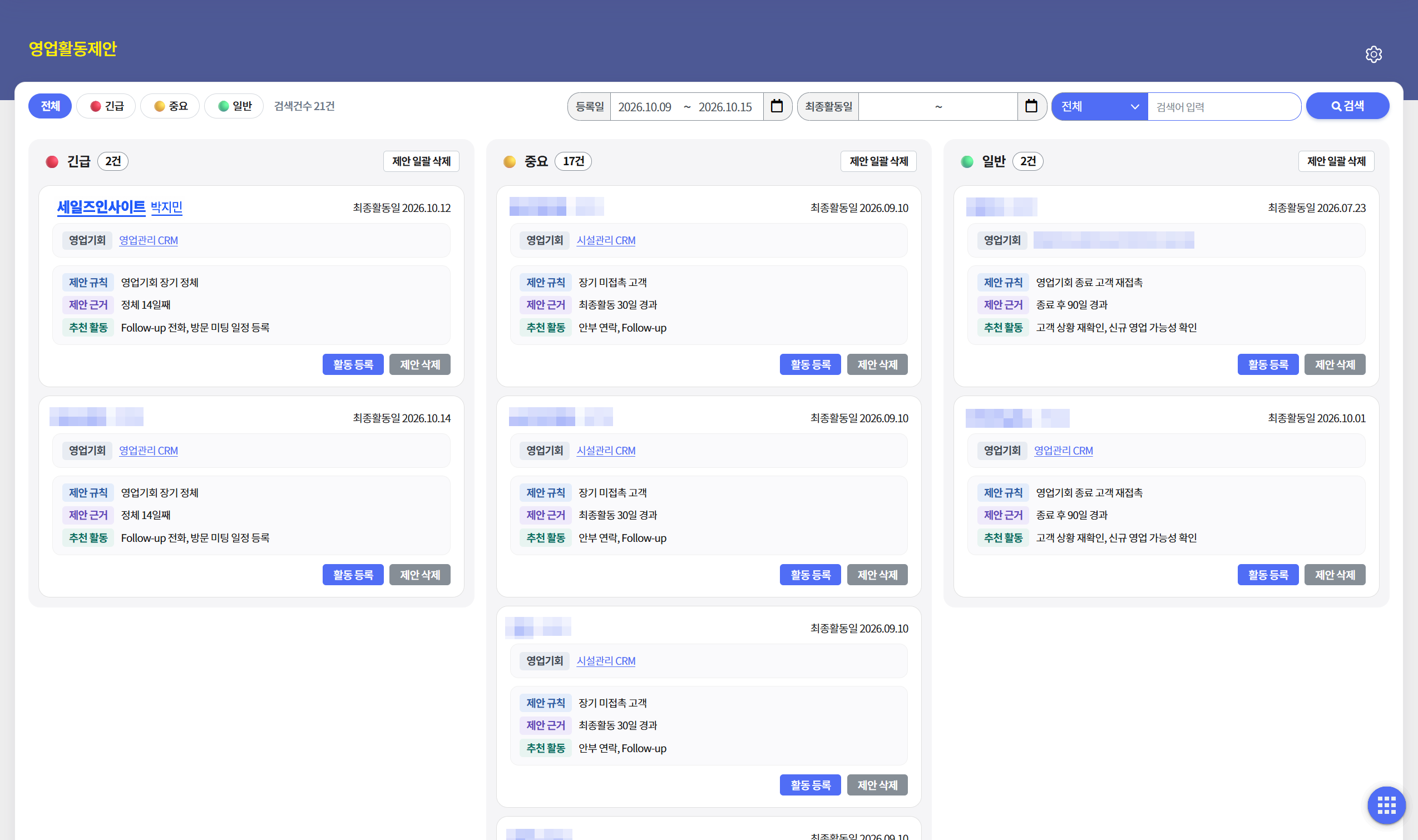Viewport: 1418px width, 840px height.
Task: Set the 등록일 start date 2026.10.09
Action: (x=645, y=107)
